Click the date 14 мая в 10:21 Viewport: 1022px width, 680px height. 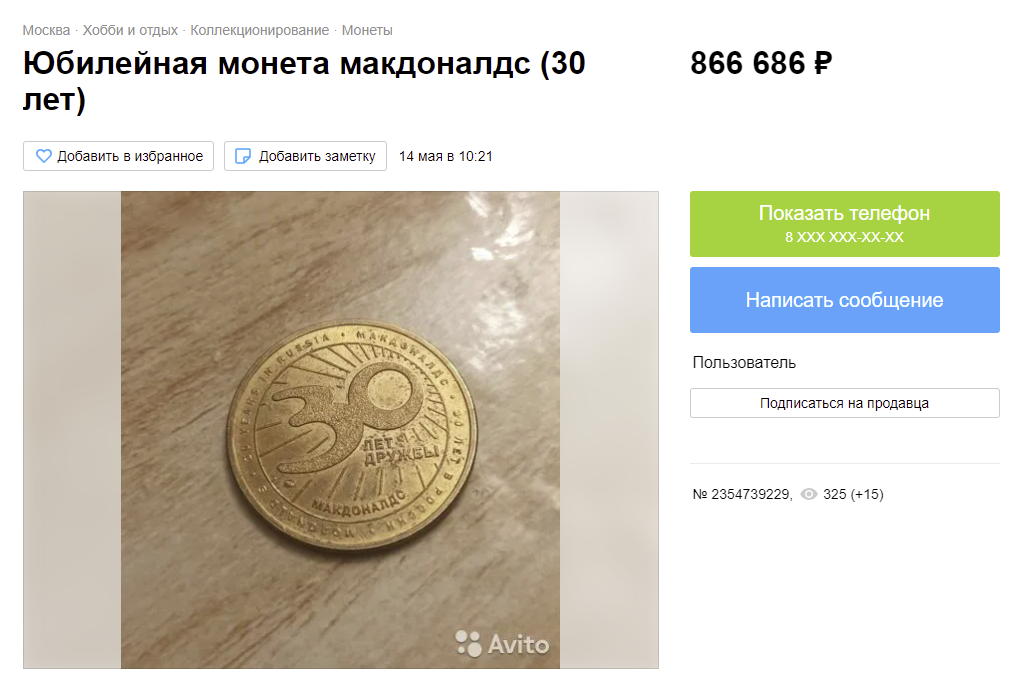(x=446, y=156)
